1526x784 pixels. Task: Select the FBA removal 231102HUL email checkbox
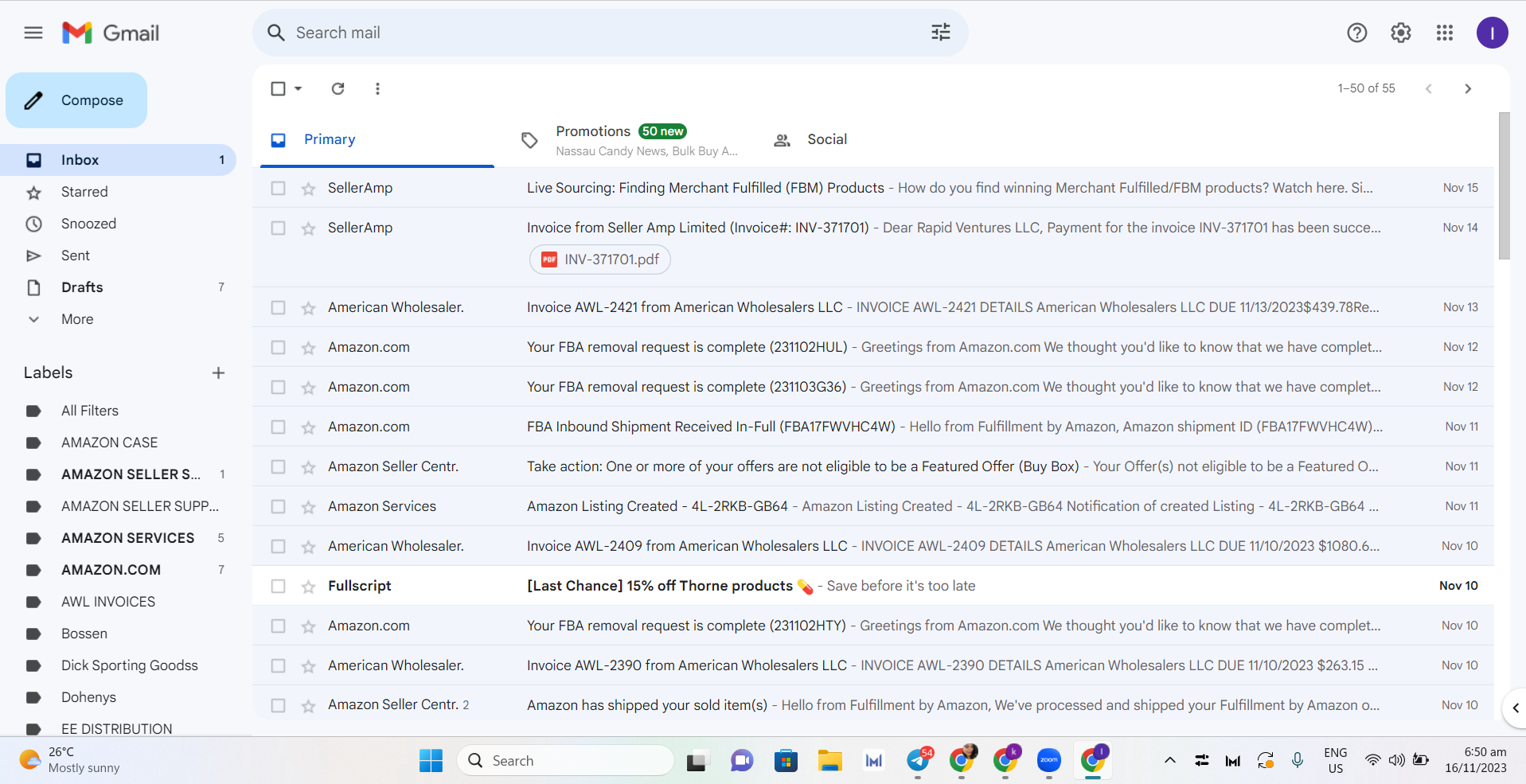278,347
